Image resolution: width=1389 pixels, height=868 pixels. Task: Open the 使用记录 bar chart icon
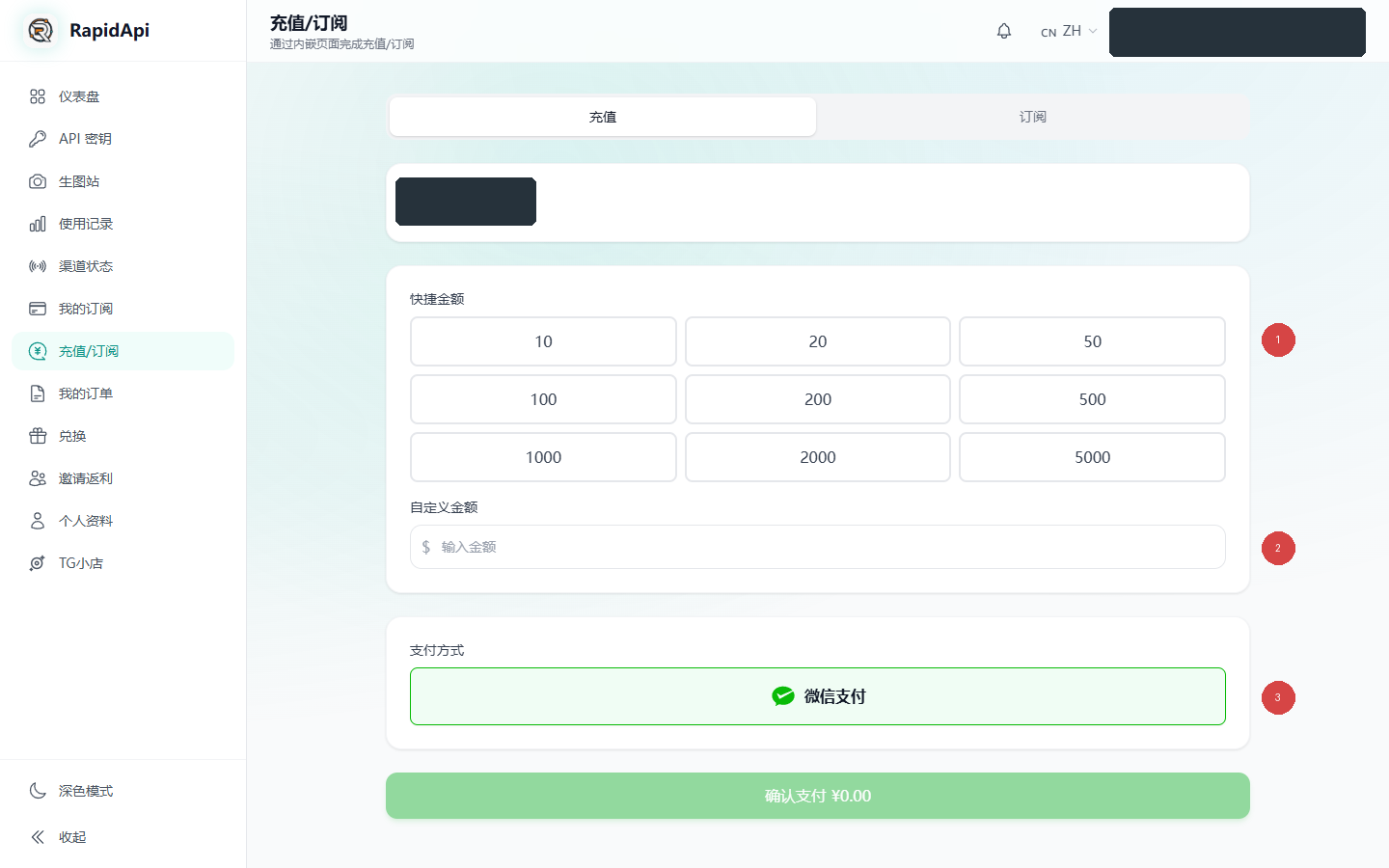[38, 224]
